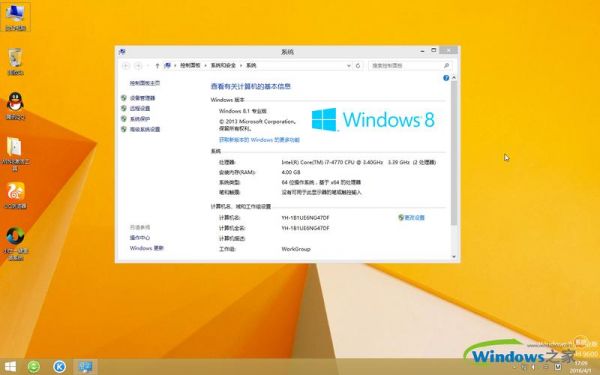Open 设备管理器 from the left pane

coord(142,98)
